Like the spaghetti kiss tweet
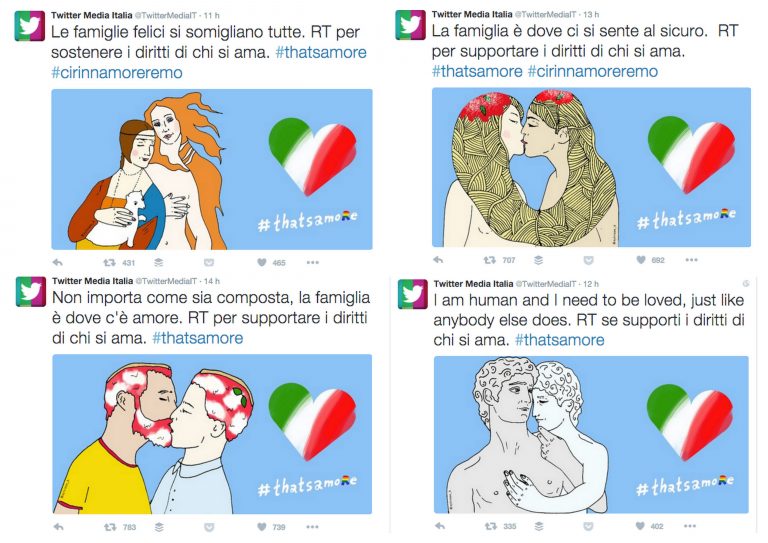The image size is (768, 543). (x=641, y=260)
